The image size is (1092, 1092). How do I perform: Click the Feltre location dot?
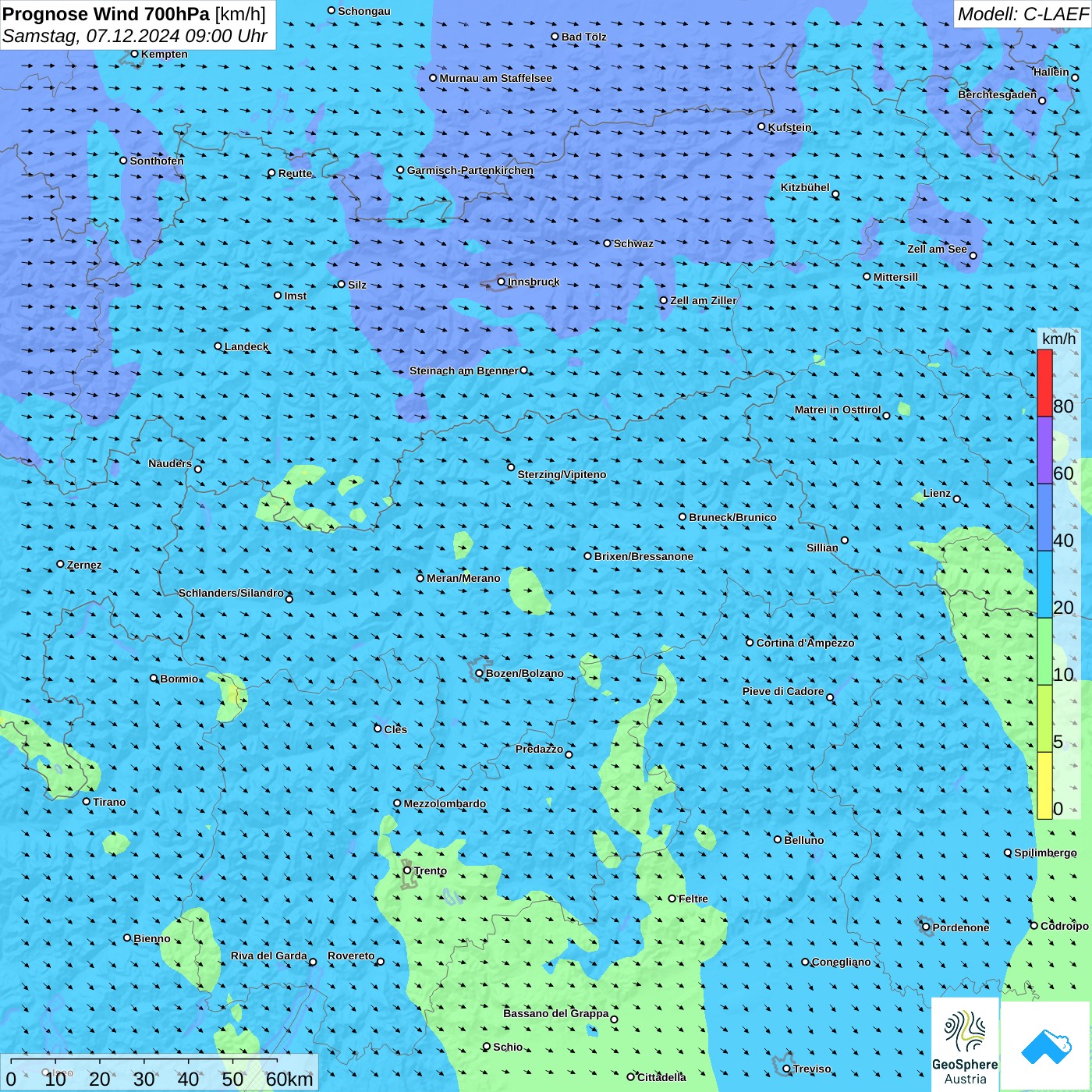click(x=672, y=899)
